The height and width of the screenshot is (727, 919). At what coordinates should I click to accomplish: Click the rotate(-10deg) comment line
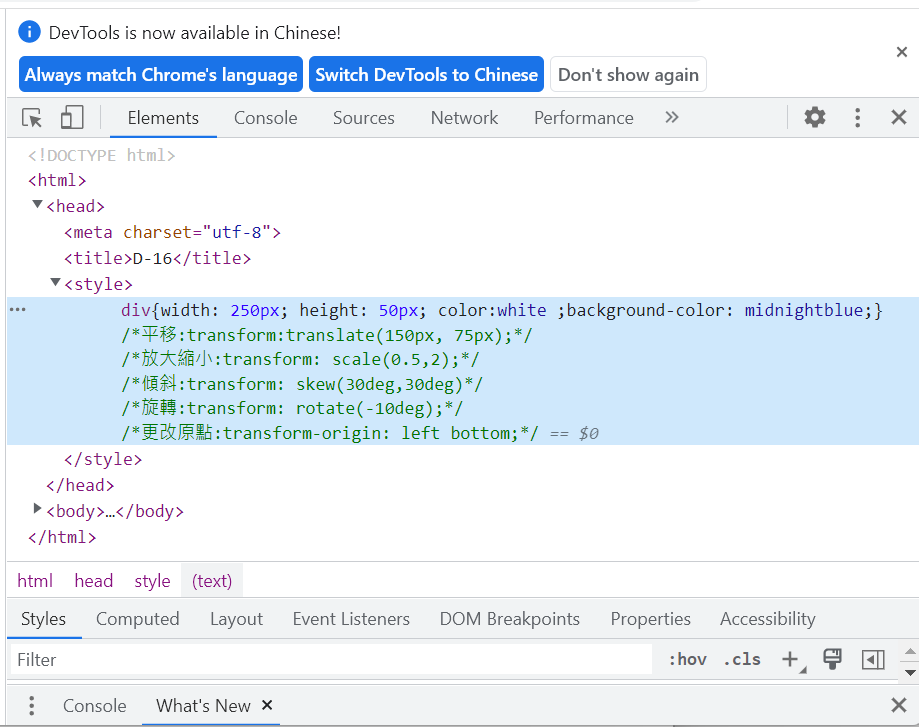(x=292, y=408)
